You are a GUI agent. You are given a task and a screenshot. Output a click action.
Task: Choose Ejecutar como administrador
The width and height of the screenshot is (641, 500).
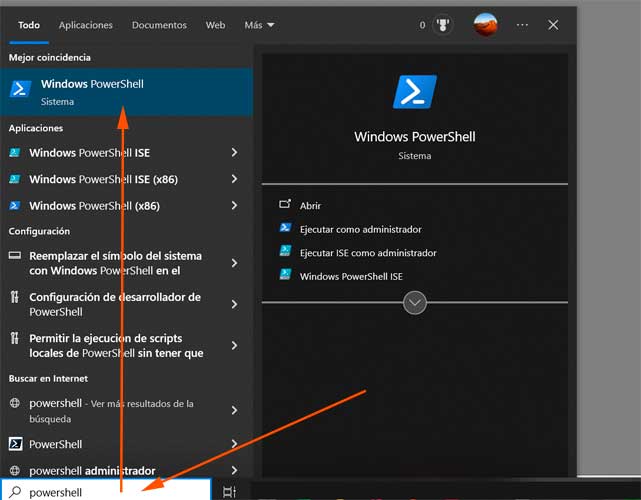pos(361,229)
